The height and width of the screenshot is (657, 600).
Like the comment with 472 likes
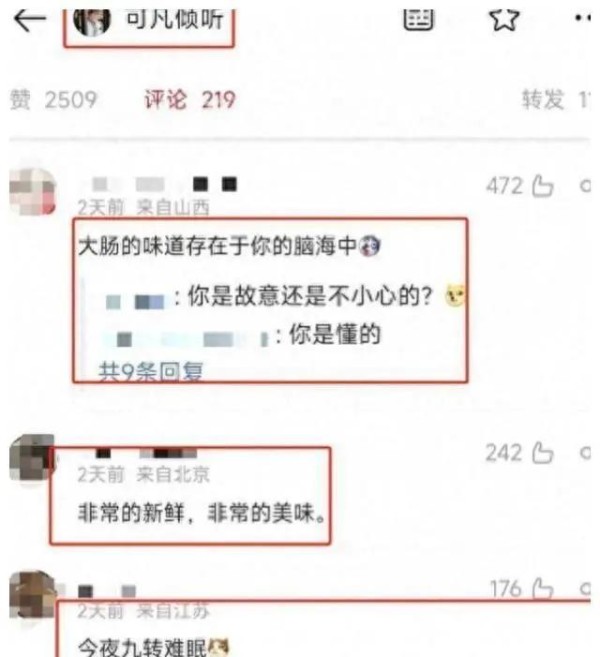(543, 186)
